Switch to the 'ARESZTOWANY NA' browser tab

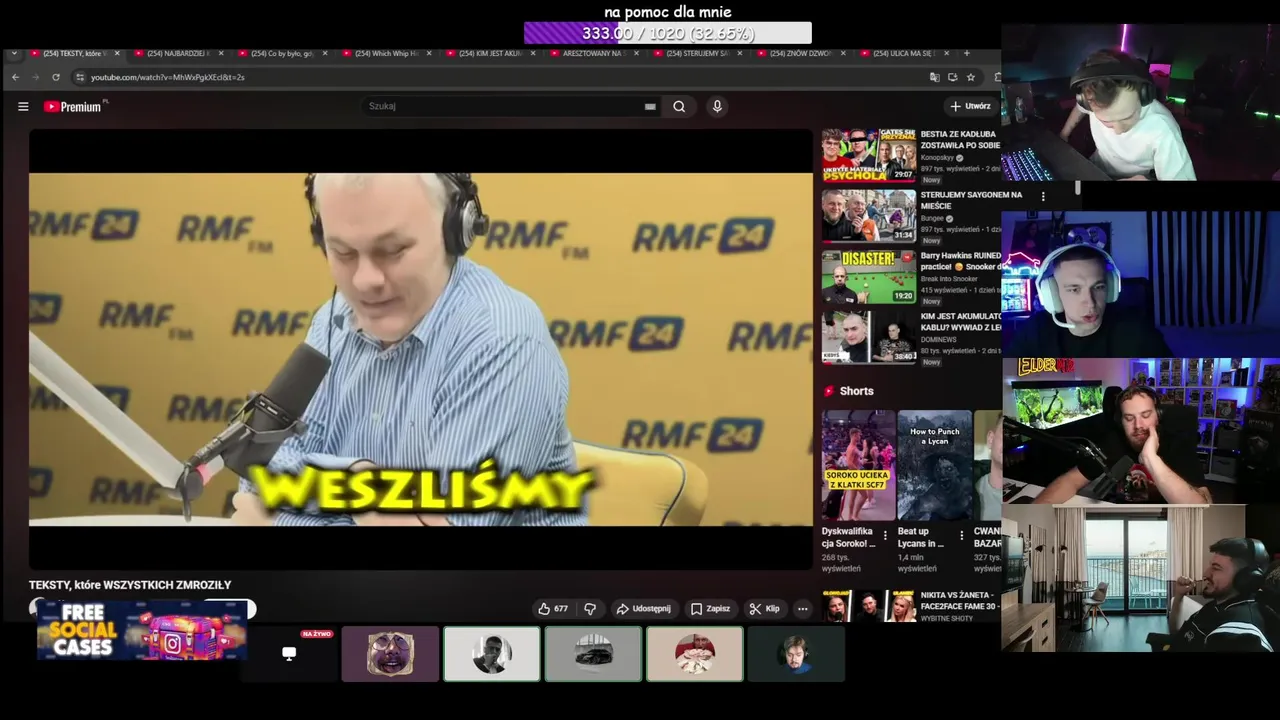(x=592, y=53)
